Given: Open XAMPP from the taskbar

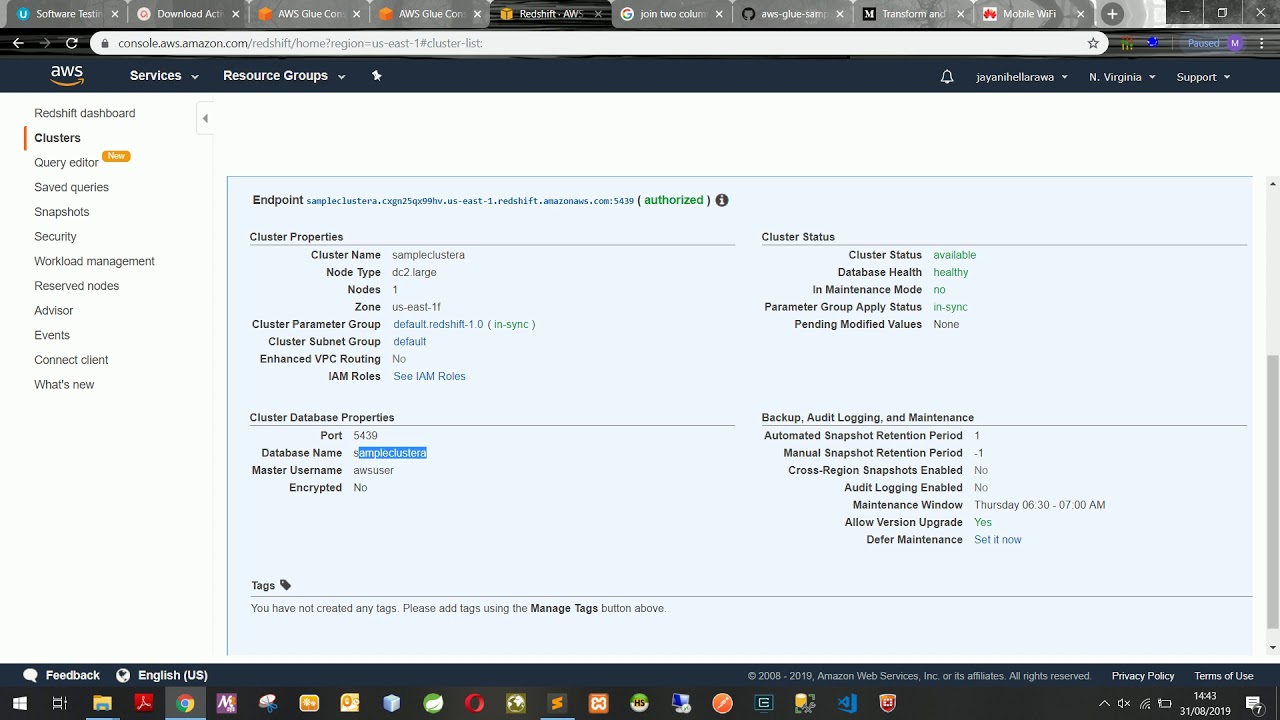Looking at the screenshot, I should coord(598,703).
